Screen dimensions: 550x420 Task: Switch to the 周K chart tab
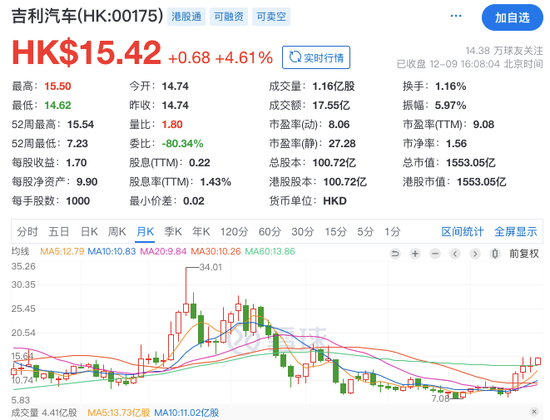click(x=117, y=232)
